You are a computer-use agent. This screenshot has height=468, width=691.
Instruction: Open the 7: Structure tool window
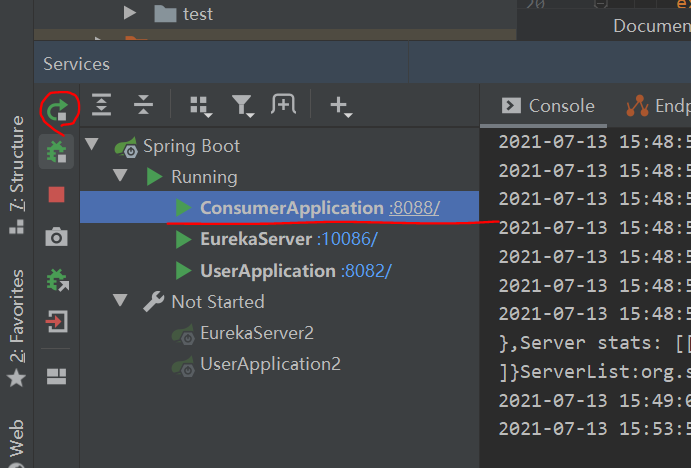pos(16,175)
